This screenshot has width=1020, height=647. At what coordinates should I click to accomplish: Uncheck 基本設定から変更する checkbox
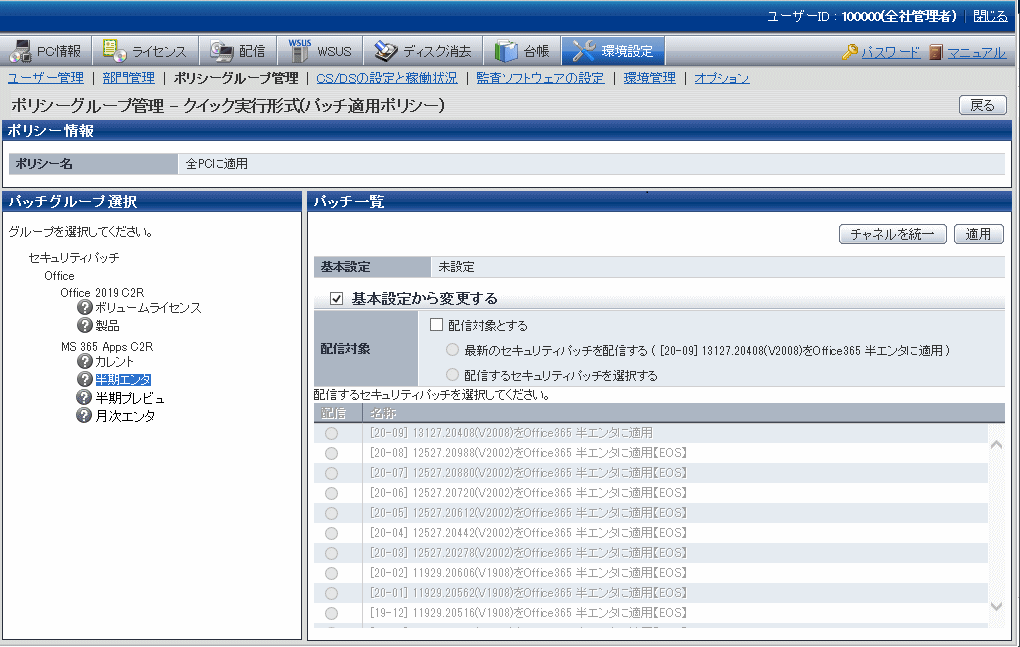click(x=336, y=298)
